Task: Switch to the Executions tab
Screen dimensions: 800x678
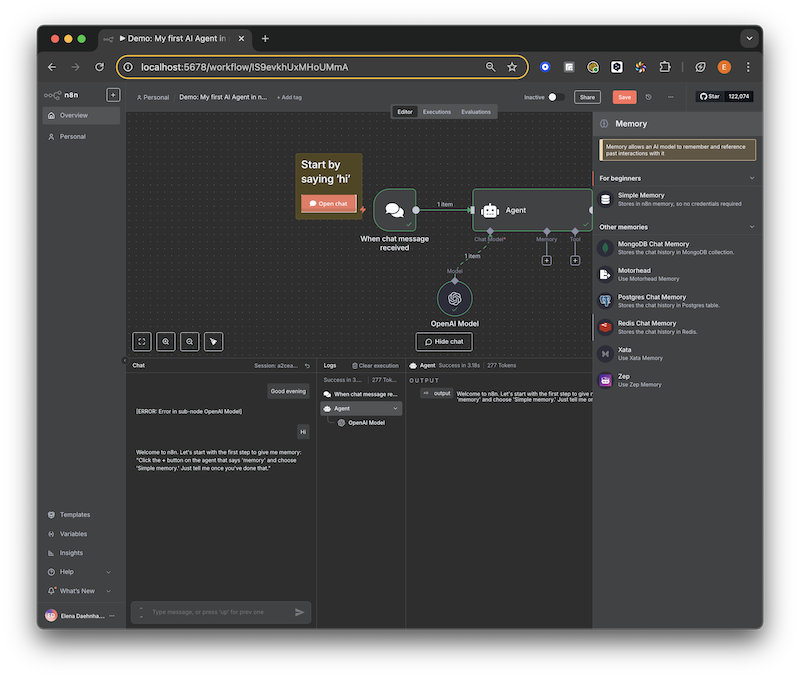Action: click(x=437, y=112)
